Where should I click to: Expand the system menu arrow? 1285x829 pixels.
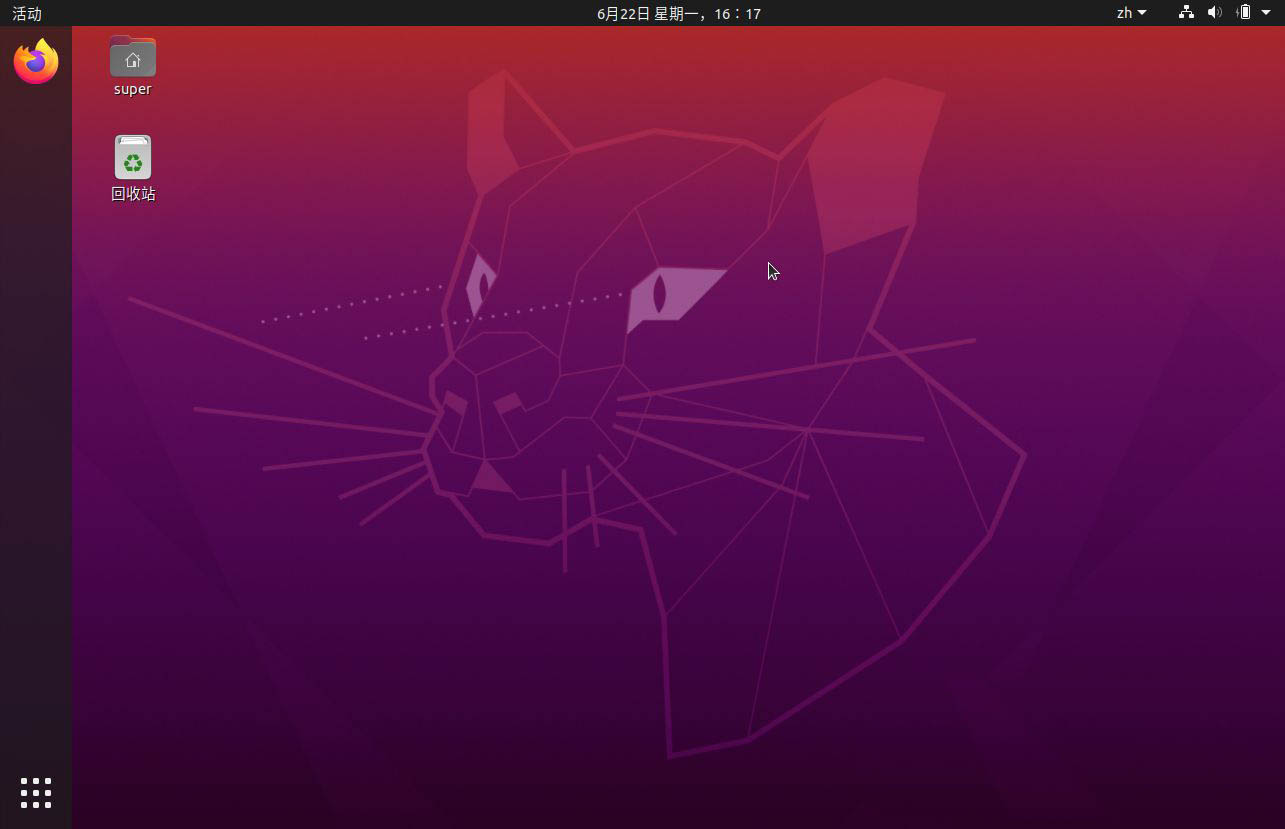click(x=1266, y=13)
